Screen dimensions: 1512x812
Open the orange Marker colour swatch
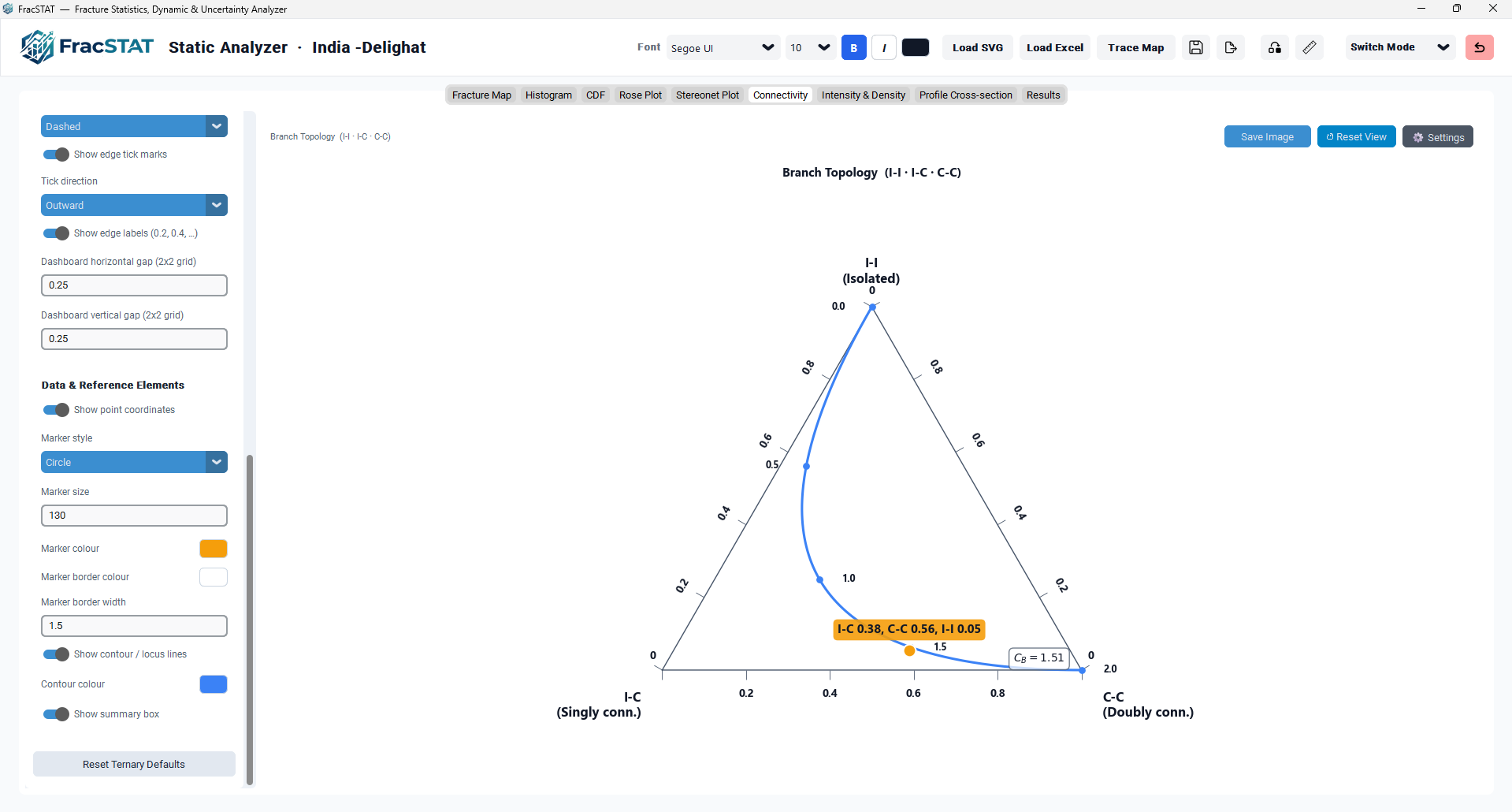point(214,549)
